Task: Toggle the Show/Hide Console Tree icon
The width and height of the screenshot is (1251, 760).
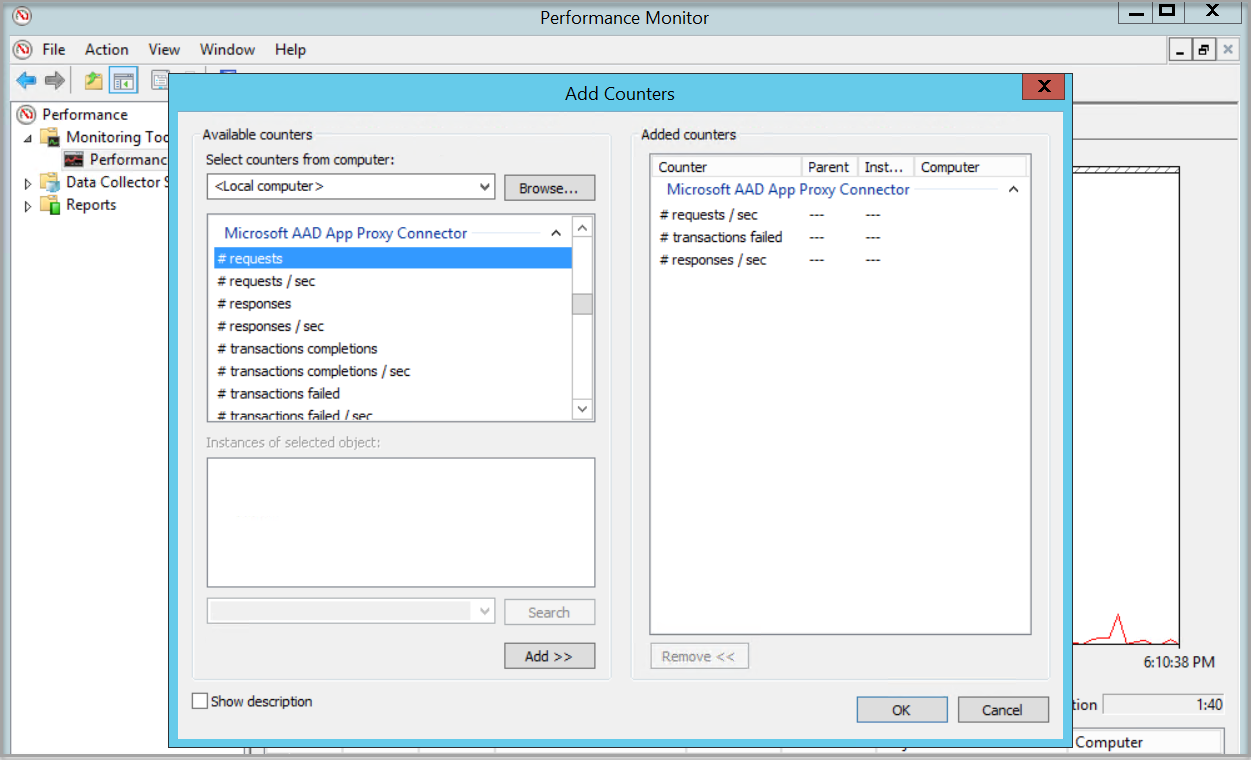Action: tap(123, 80)
